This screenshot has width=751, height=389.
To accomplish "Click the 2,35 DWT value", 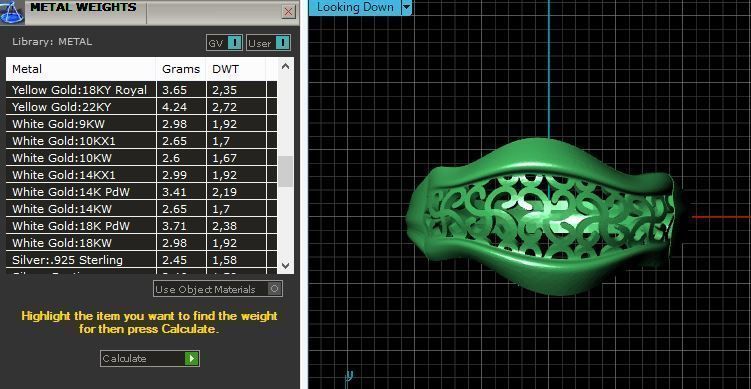I will 225,90.
